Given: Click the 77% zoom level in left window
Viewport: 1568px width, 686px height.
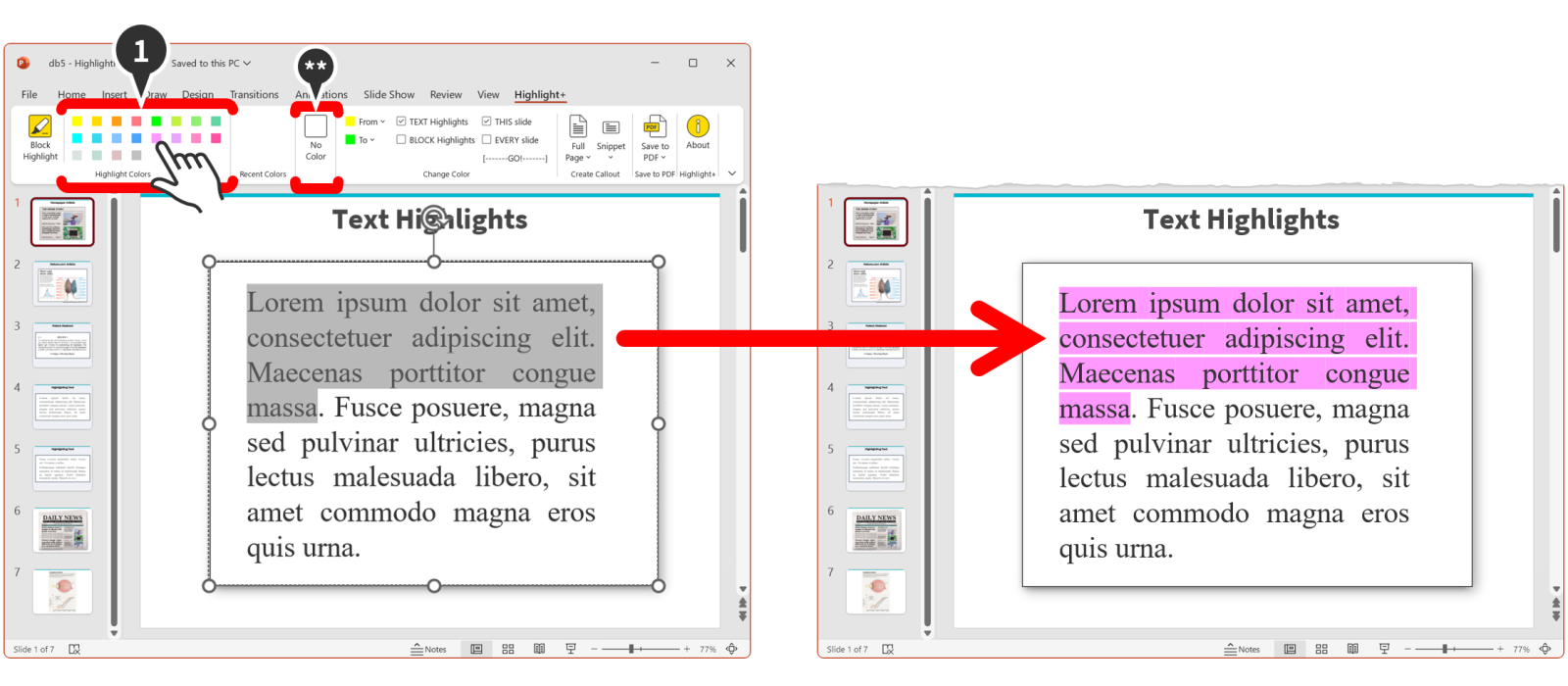Looking at the screenshot, I should [x=708, y=649].
